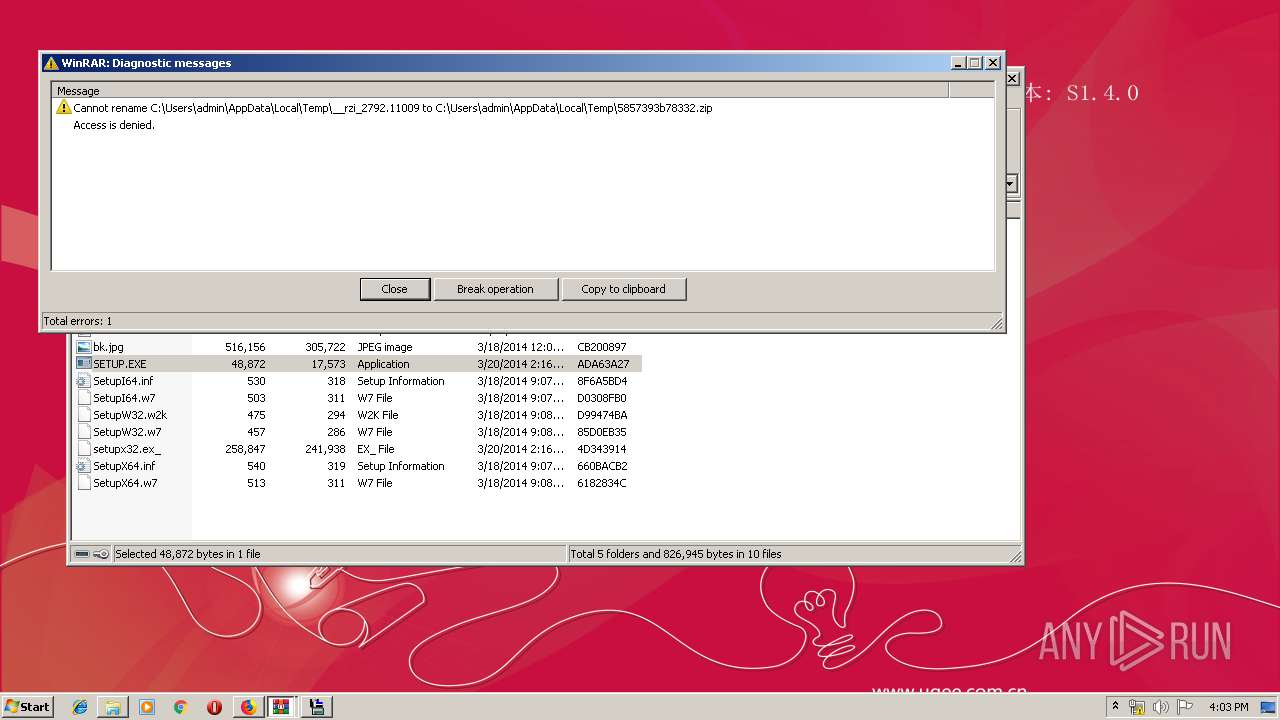The width and height of the screenshot is (1280, 720).
Task: Click the volume speaker tray icon
Action: point(1160,707)
